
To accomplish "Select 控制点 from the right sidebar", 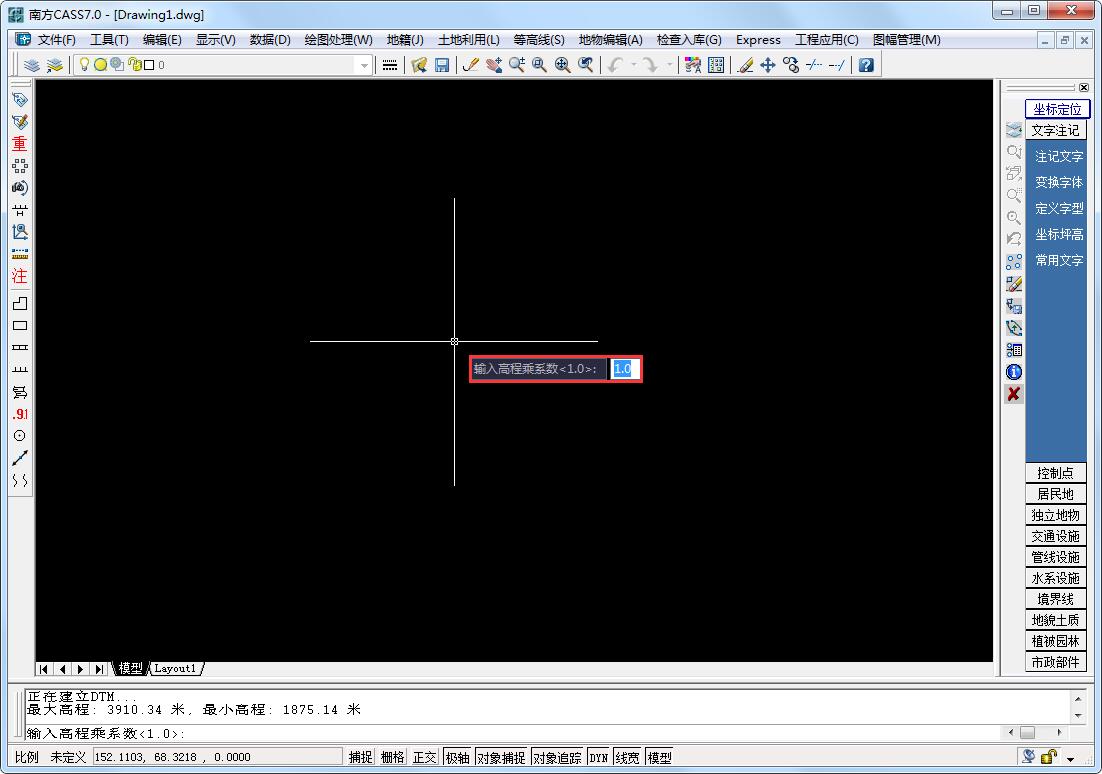I will click(x=1055, y=472).
